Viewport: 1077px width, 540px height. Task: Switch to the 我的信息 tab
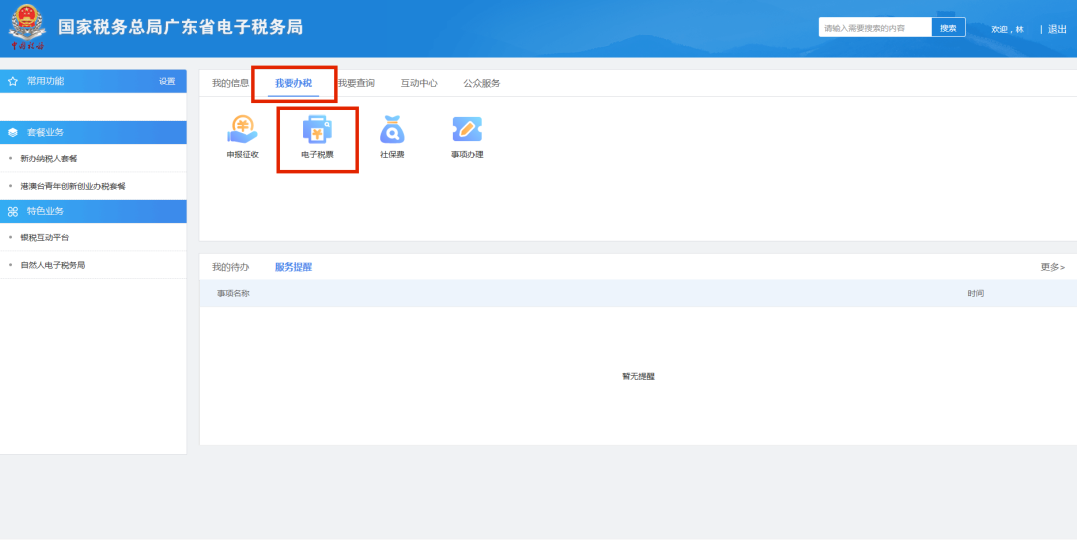(x=230, y=83)
